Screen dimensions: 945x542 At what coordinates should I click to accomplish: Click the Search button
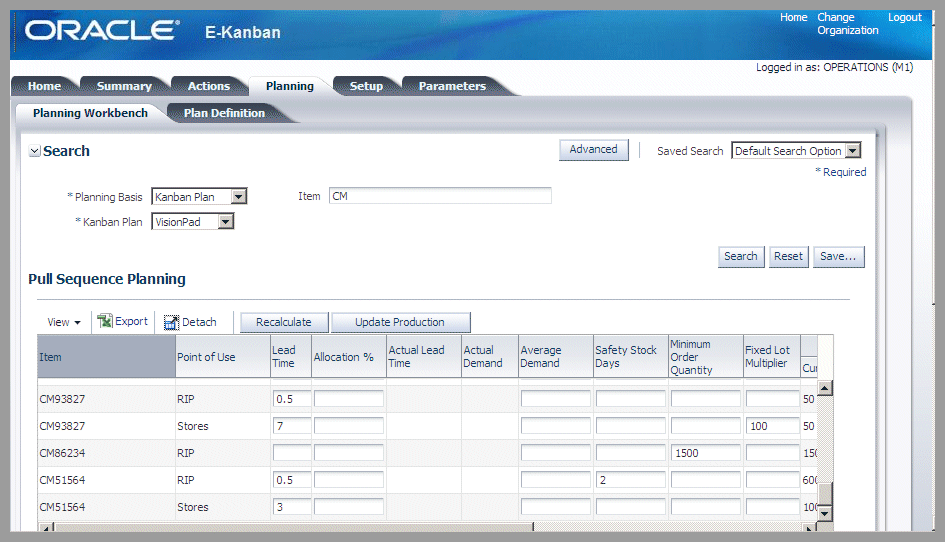pyautogui.click(x=741, y=256)
